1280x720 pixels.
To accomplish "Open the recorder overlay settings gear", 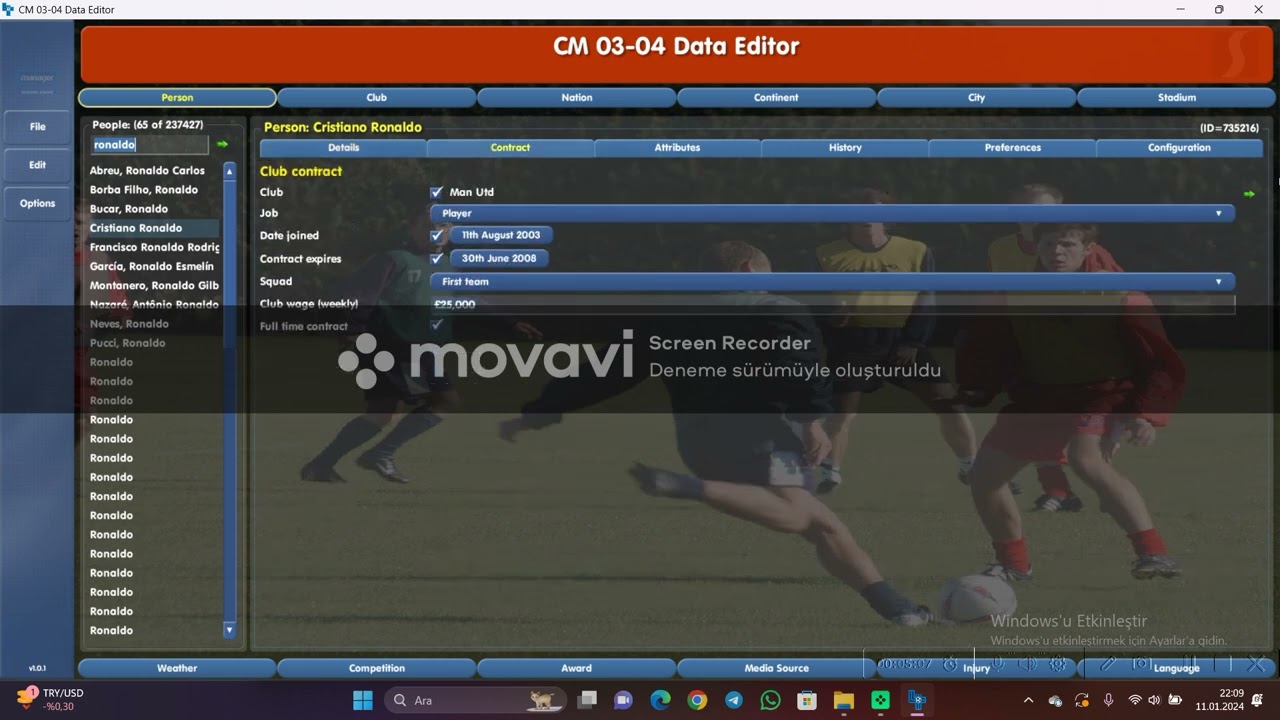I will (x=1057, y=664).
